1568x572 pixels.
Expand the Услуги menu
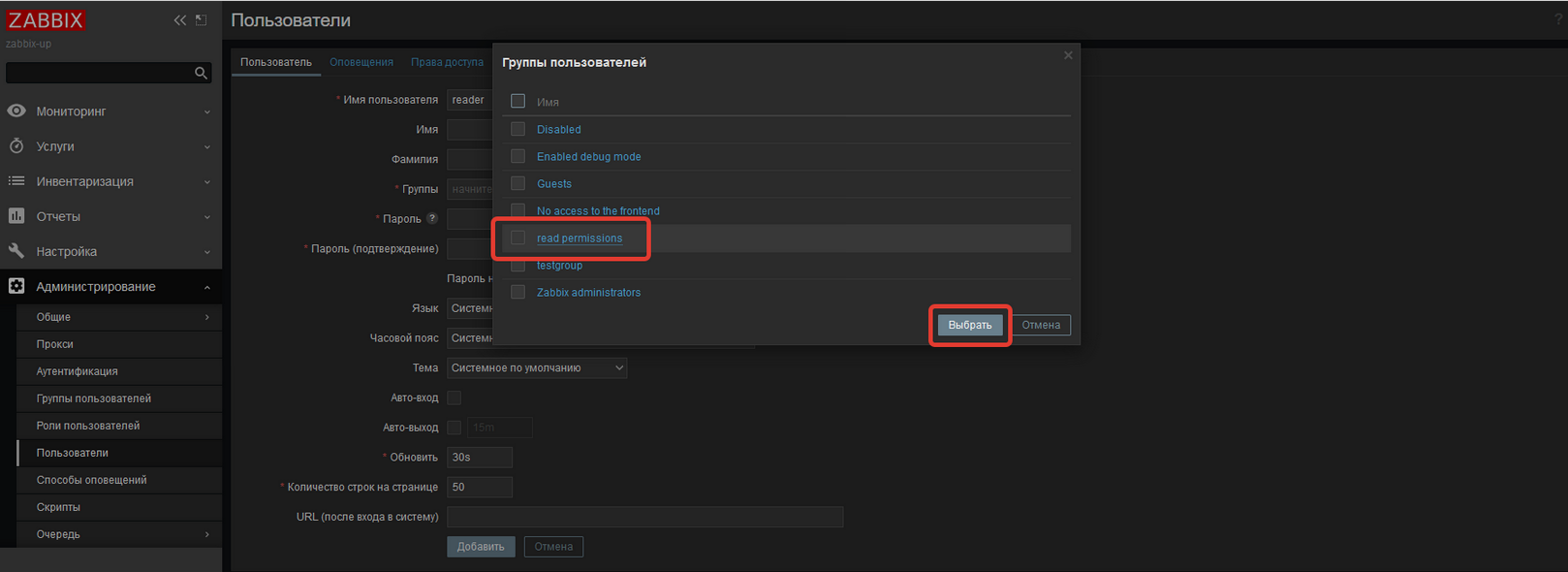(110, 146)
